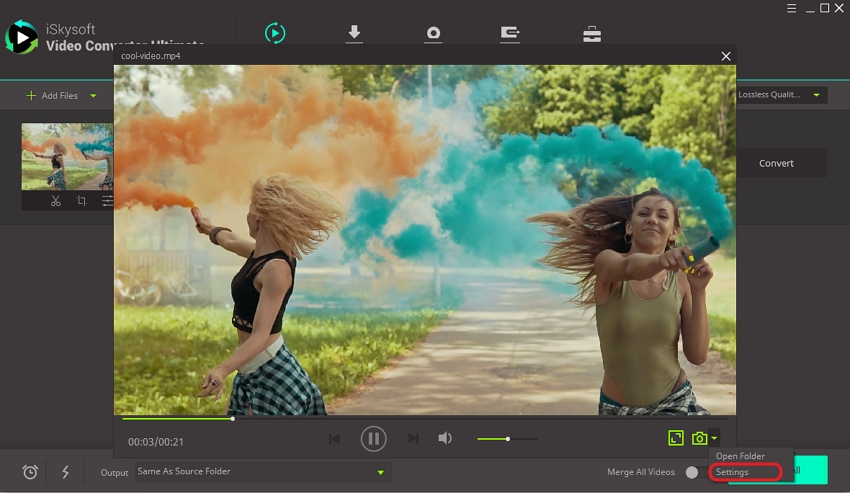The height and width of the screenshot is (493, 850).
Task: Click the crop icon under thumbnail
Action: point(82,201)
